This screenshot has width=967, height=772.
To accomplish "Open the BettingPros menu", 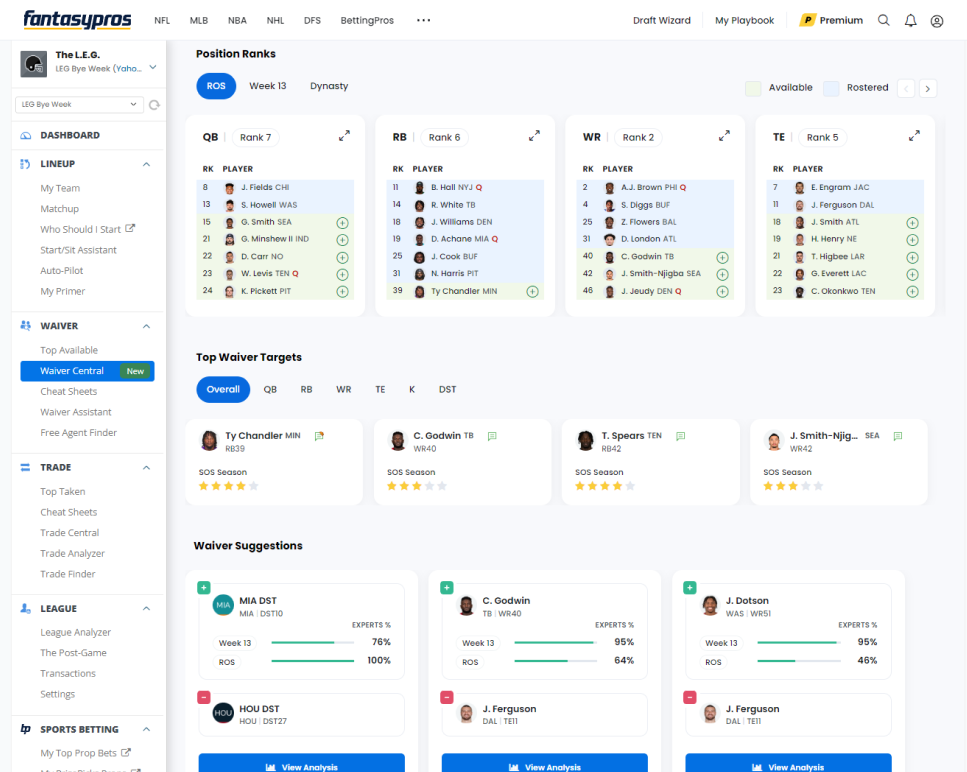I will point(367,20).
